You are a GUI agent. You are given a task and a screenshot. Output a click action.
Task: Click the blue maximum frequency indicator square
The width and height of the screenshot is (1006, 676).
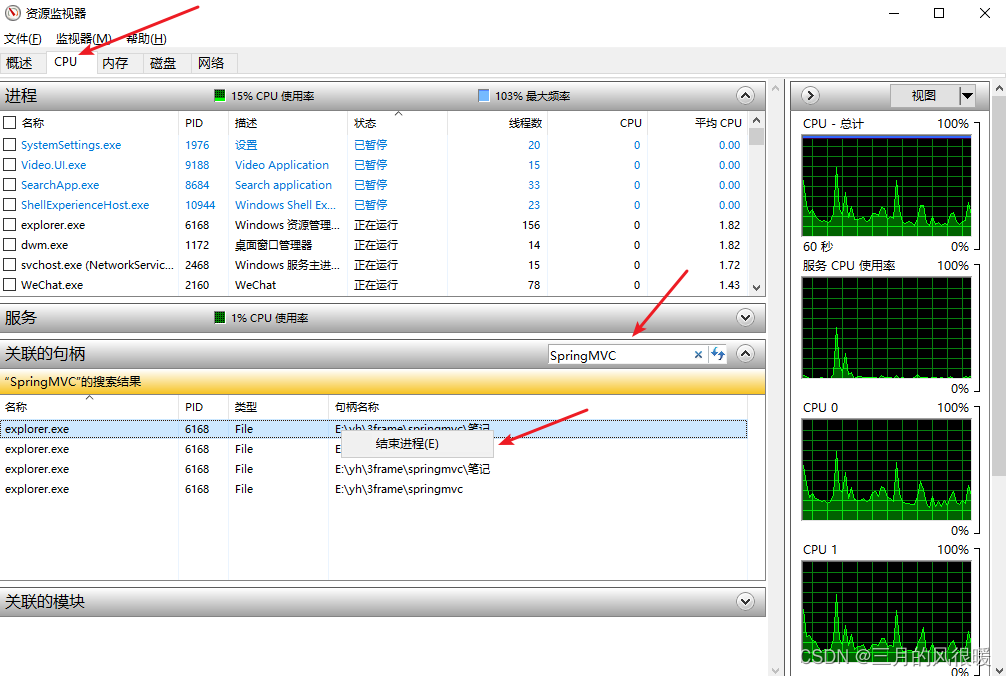pyautogui.click(x=484, y=96)
